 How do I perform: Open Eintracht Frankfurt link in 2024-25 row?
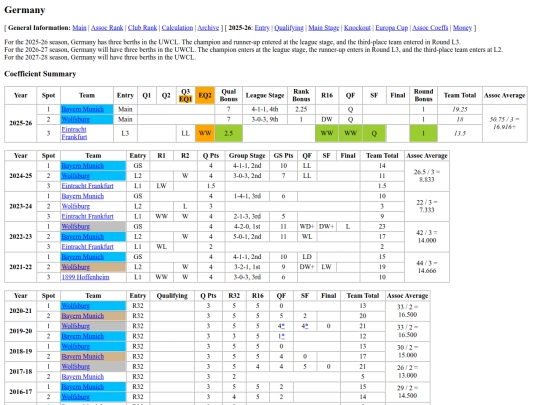tap(87, 186)
